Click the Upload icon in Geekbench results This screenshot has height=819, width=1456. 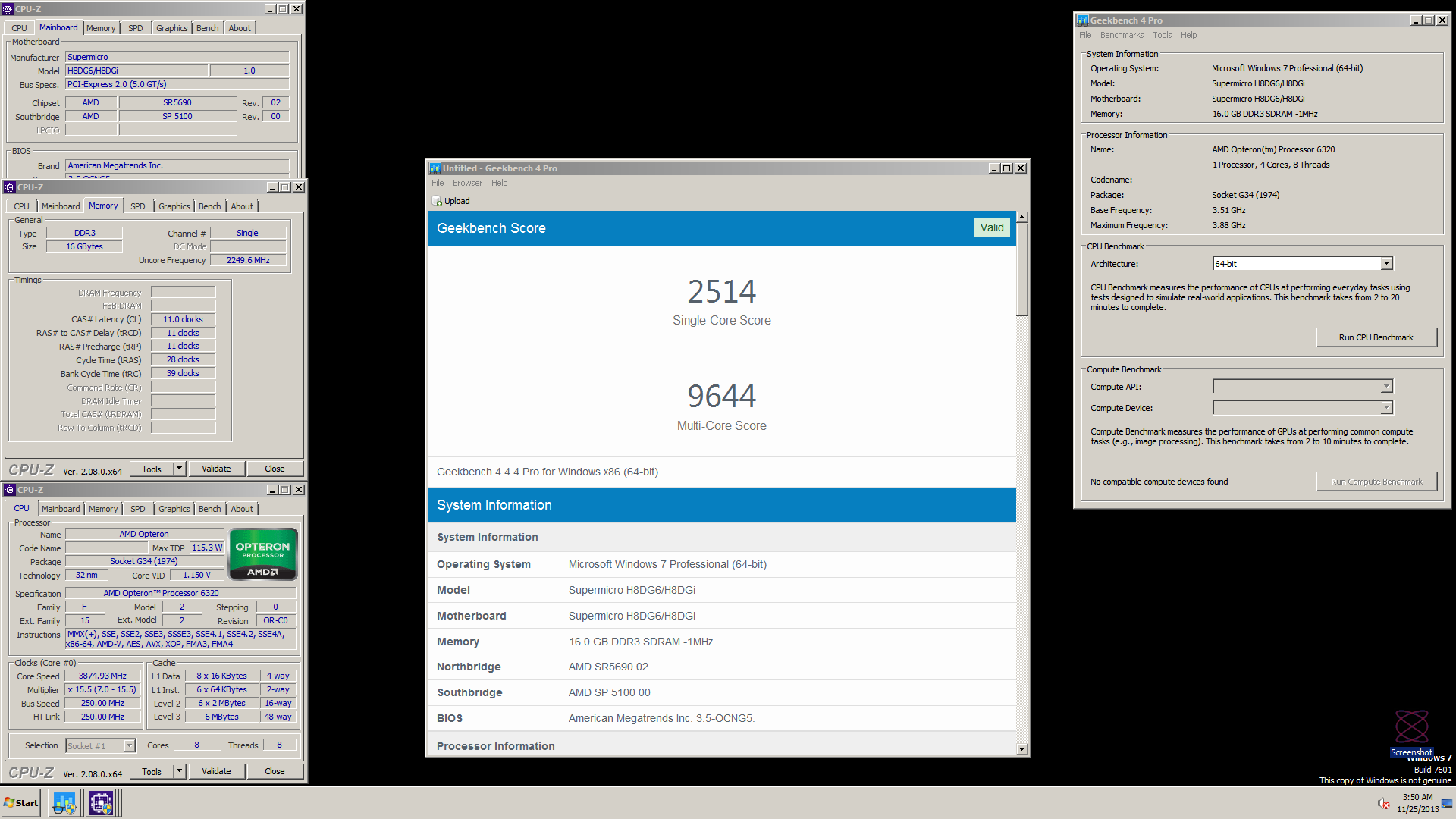coord(437,201)
